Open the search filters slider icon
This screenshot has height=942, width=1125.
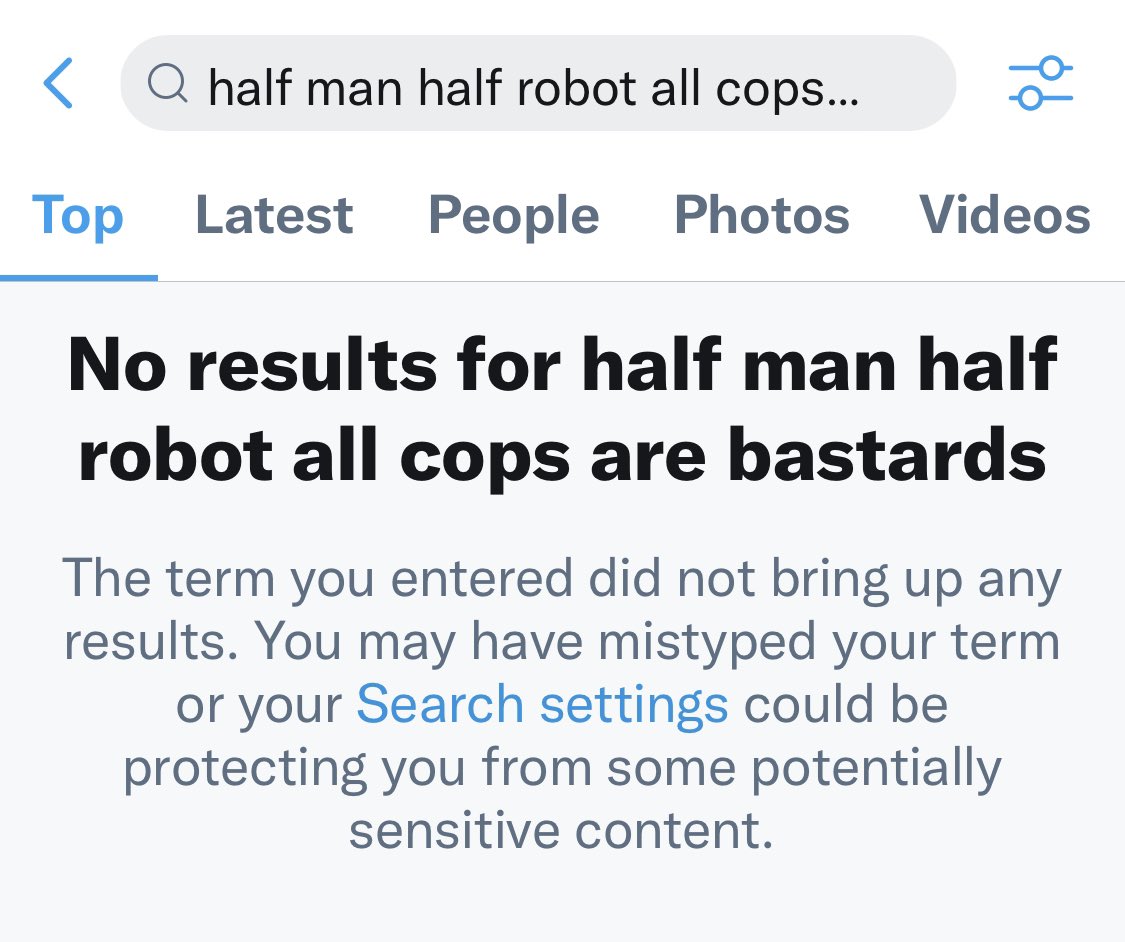point(1040,84)
